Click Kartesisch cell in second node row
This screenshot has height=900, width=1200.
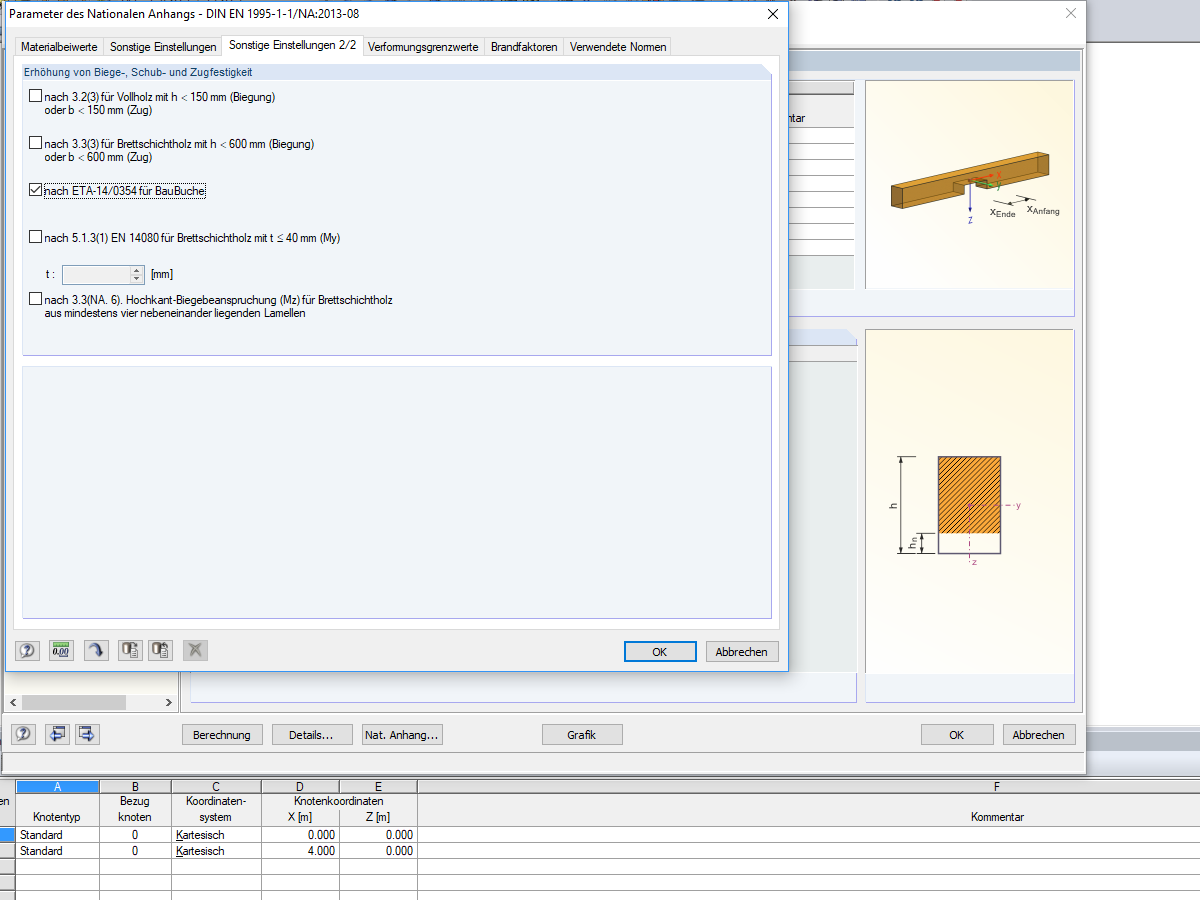point(215,851)
